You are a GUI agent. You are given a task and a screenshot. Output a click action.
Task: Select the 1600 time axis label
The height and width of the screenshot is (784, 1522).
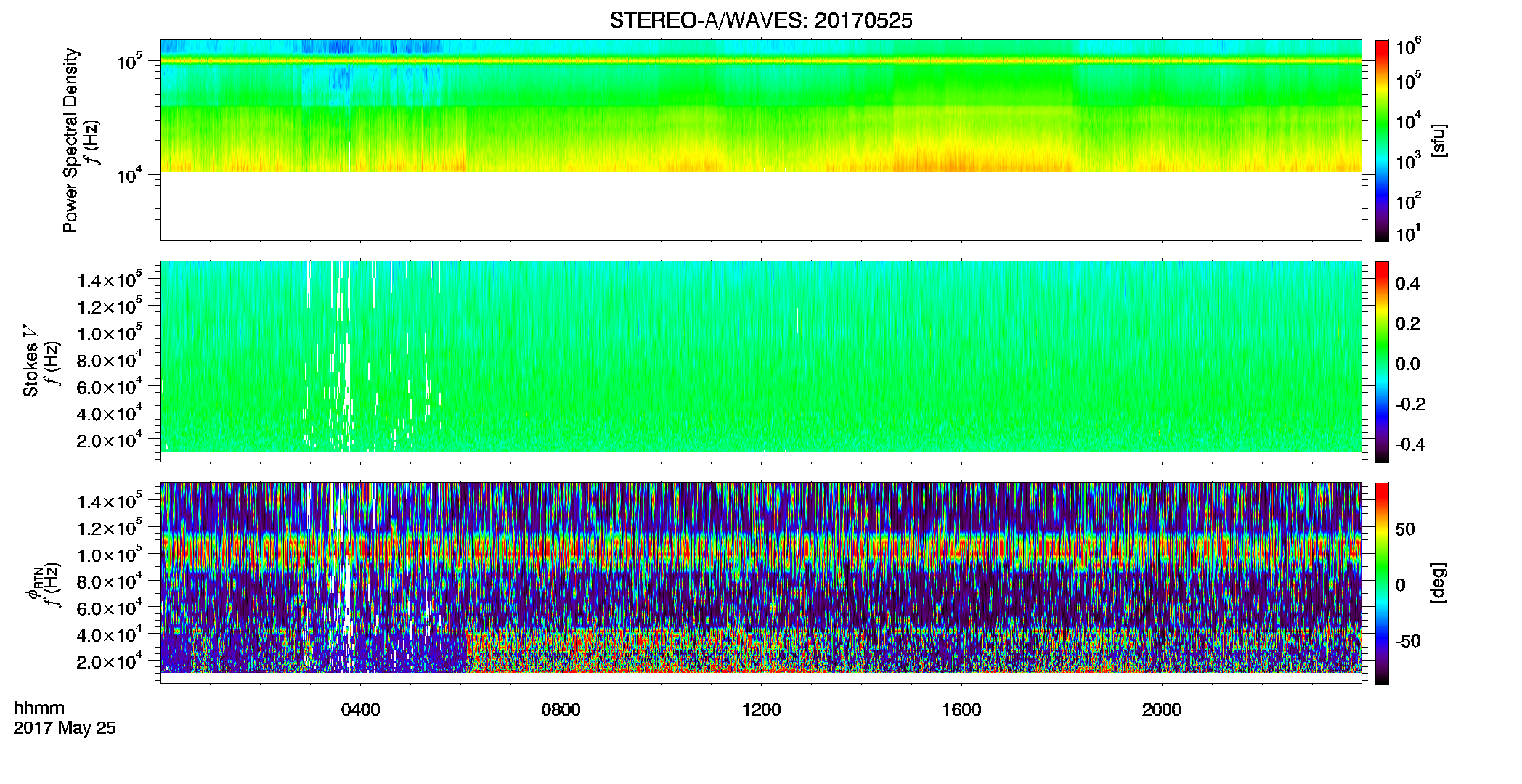click(x=961, y=710)
